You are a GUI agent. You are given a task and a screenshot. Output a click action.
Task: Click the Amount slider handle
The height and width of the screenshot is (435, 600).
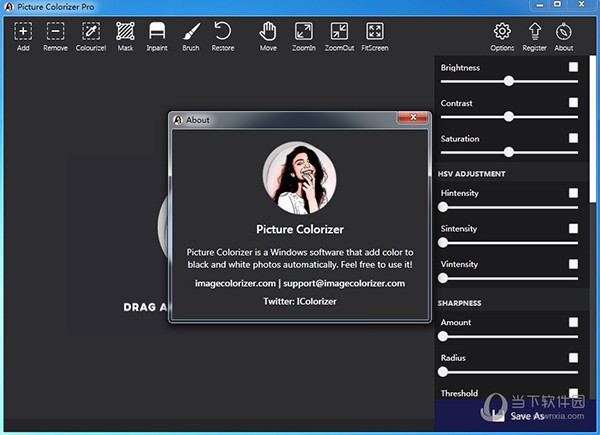[x=443, y=337]
